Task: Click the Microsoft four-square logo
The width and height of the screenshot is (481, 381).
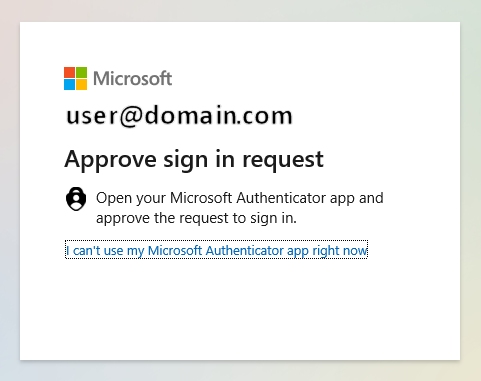Action: 75,78
